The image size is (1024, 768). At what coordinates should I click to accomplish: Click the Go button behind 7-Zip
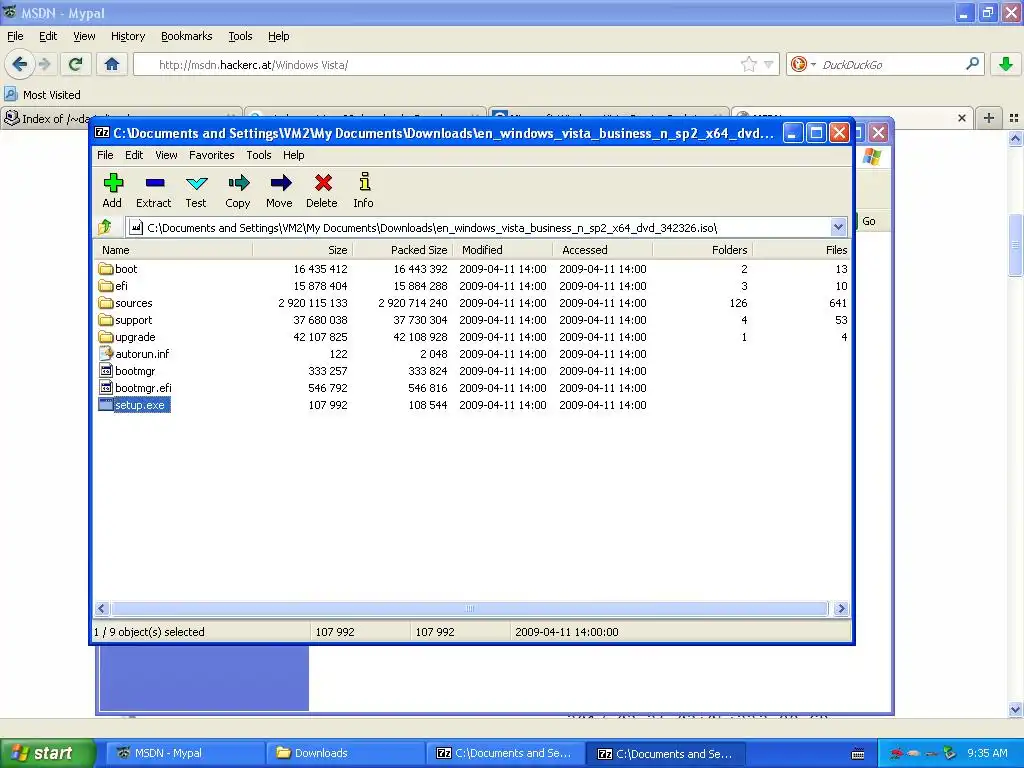(x=869, y=221)
